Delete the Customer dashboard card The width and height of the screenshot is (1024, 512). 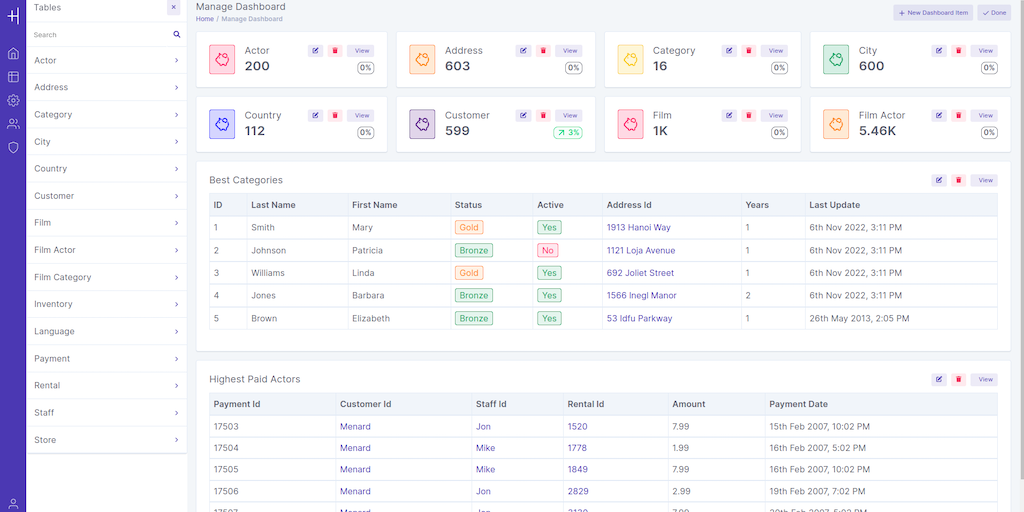tap(543, 116)
